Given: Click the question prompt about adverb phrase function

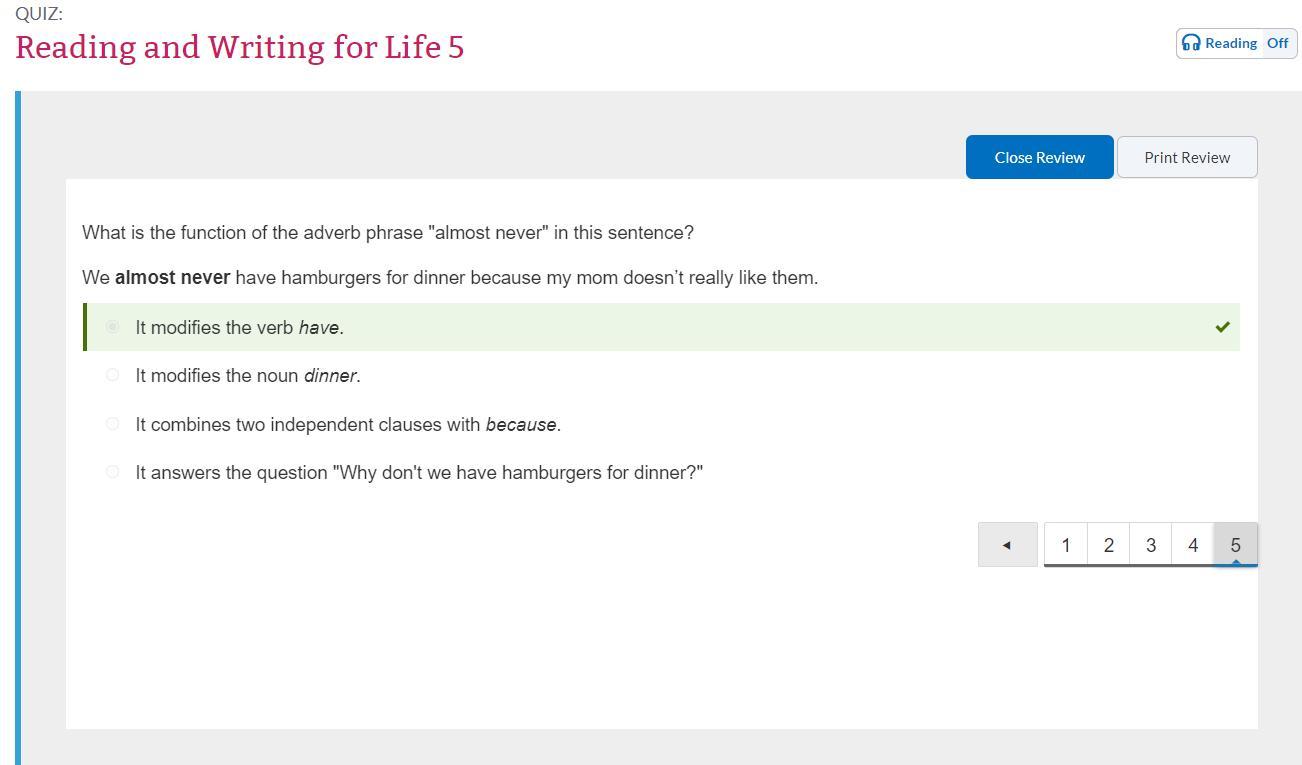Looking at the screenshot, I should click(387, 233).
